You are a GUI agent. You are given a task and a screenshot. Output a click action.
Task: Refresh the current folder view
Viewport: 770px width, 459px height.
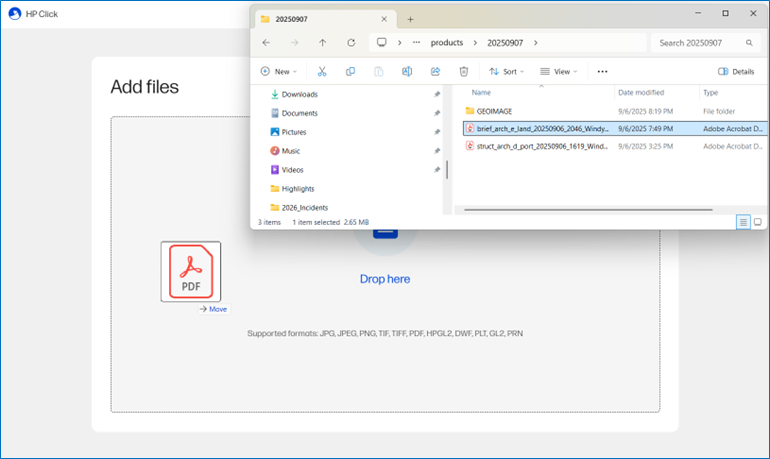coord(351,43)
